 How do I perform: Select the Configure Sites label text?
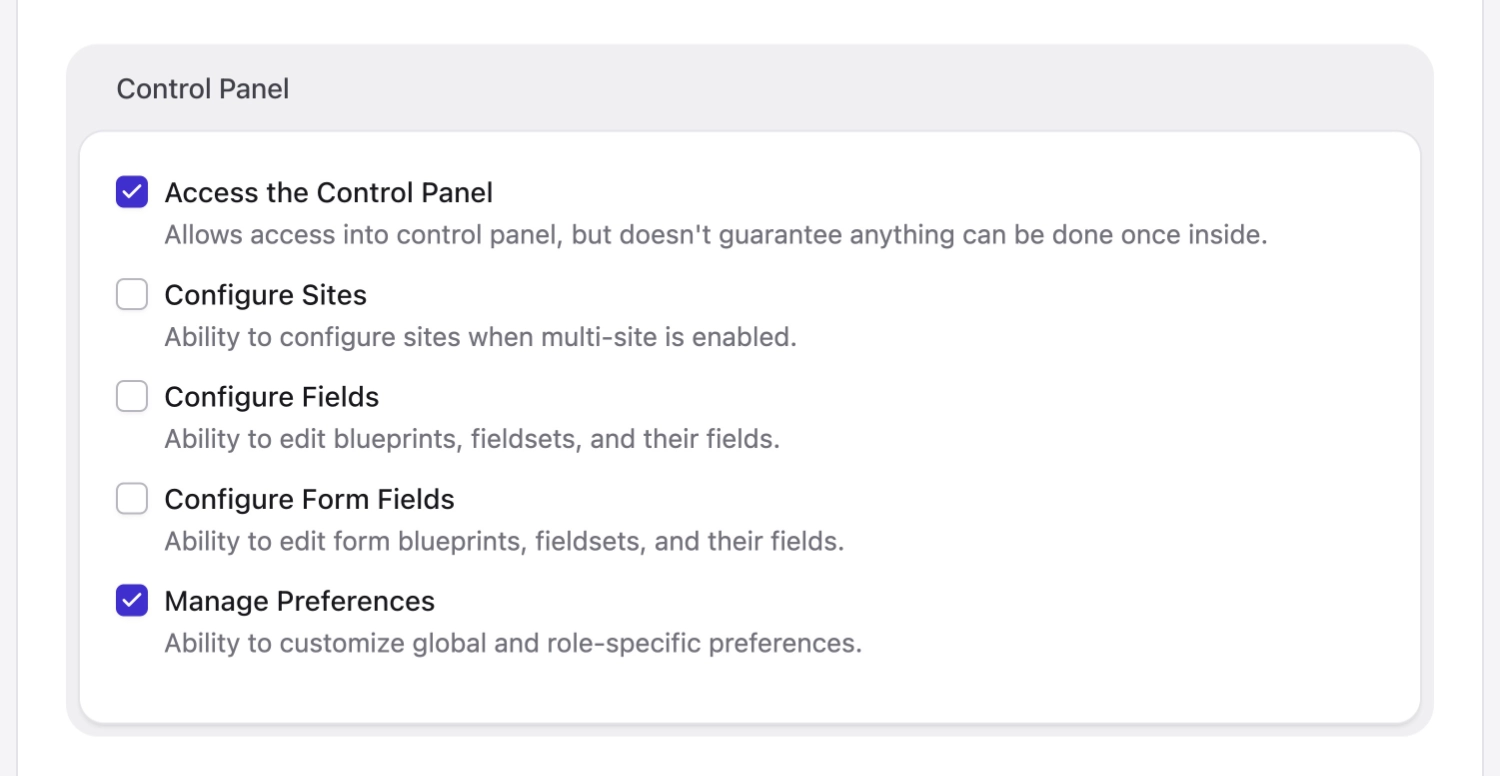pyautogui.click(x=265, y=294)
